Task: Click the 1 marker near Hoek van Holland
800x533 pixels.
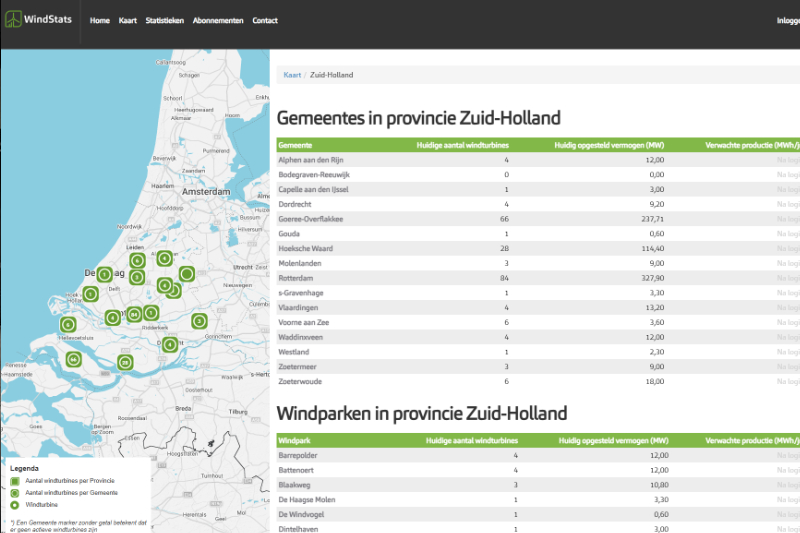Action: pyautogui.click(x=90, y=294)
